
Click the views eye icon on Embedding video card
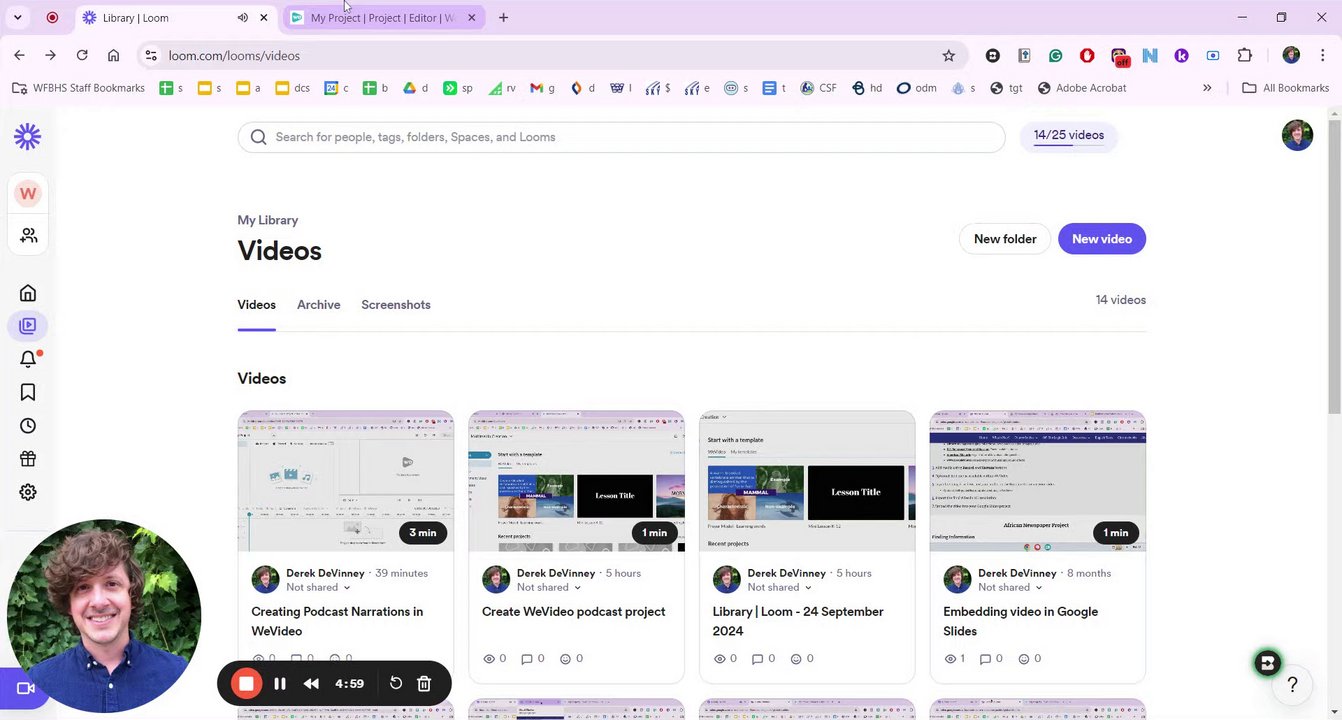(x=950, y=659)
